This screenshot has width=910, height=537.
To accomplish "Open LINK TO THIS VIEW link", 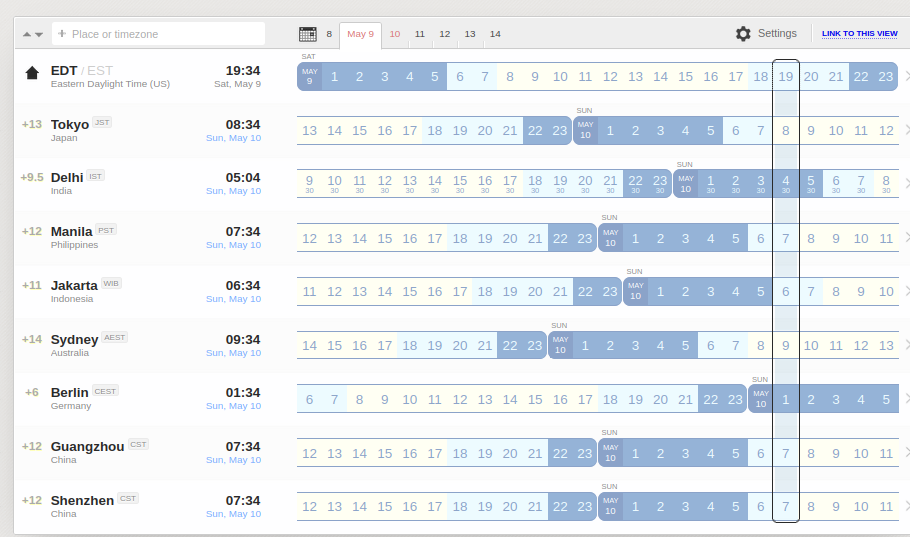I will click(x=860, y=34).
